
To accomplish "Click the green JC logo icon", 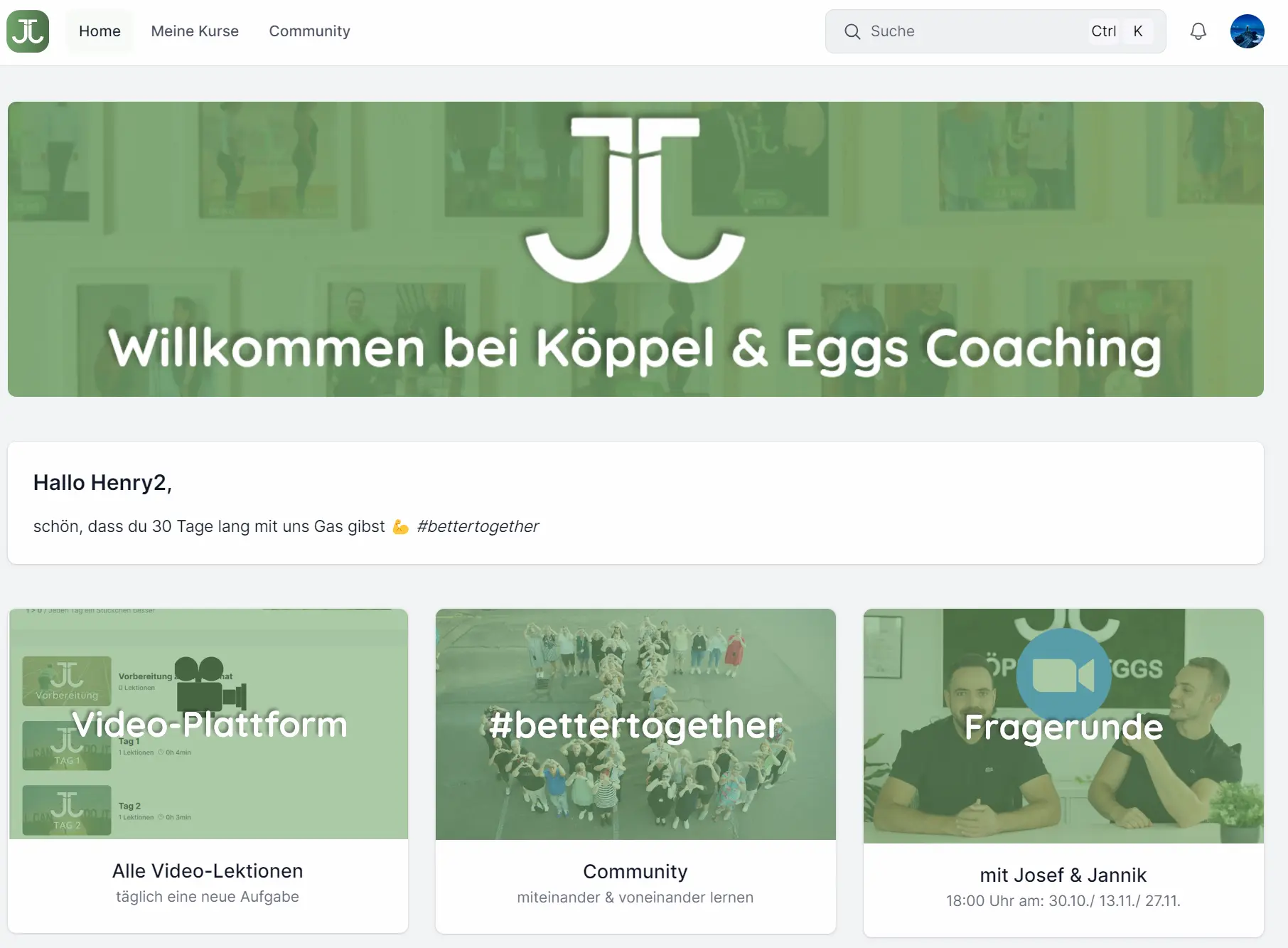I will (28, 31).
